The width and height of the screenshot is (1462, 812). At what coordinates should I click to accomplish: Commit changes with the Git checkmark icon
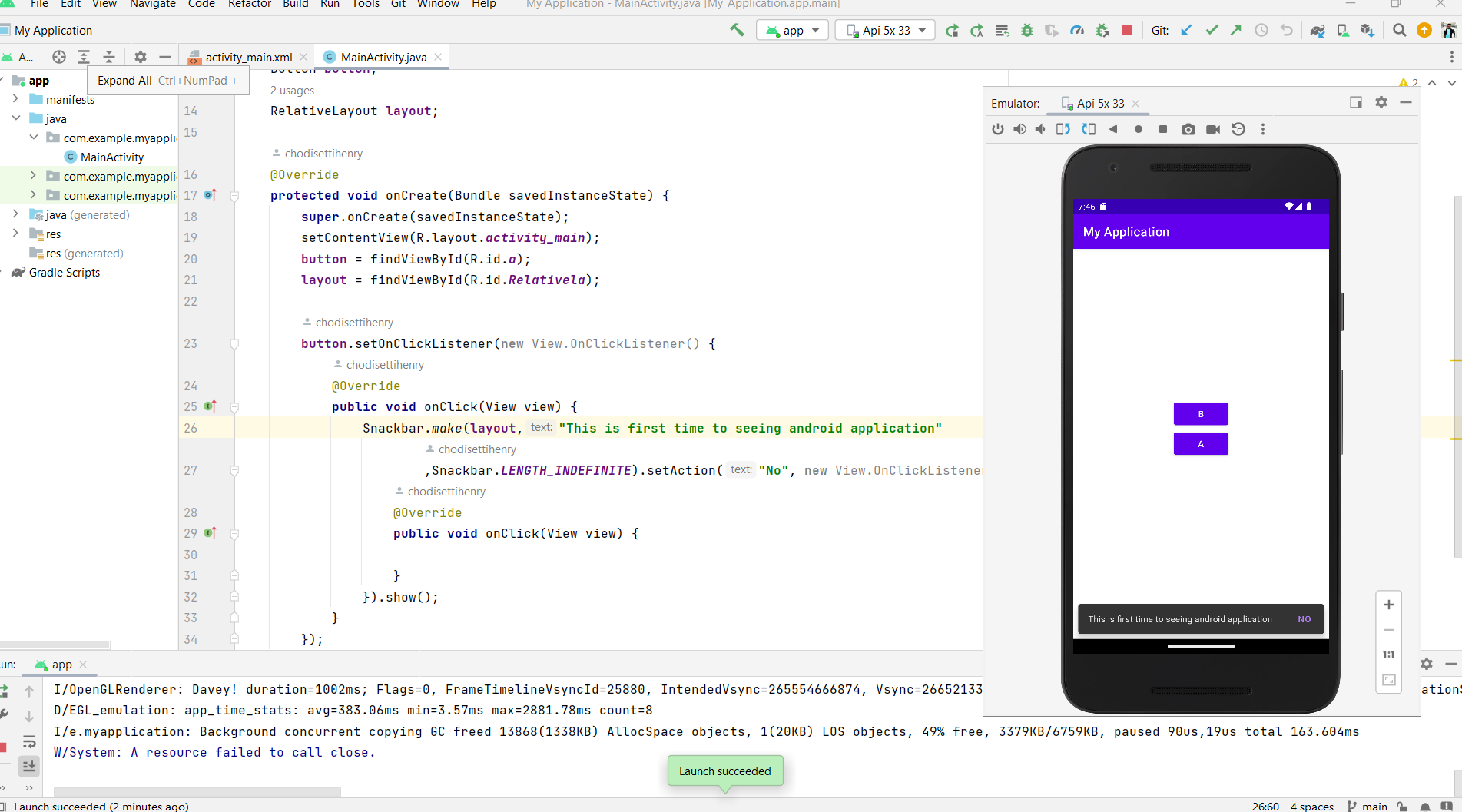tap(1212, 30)
